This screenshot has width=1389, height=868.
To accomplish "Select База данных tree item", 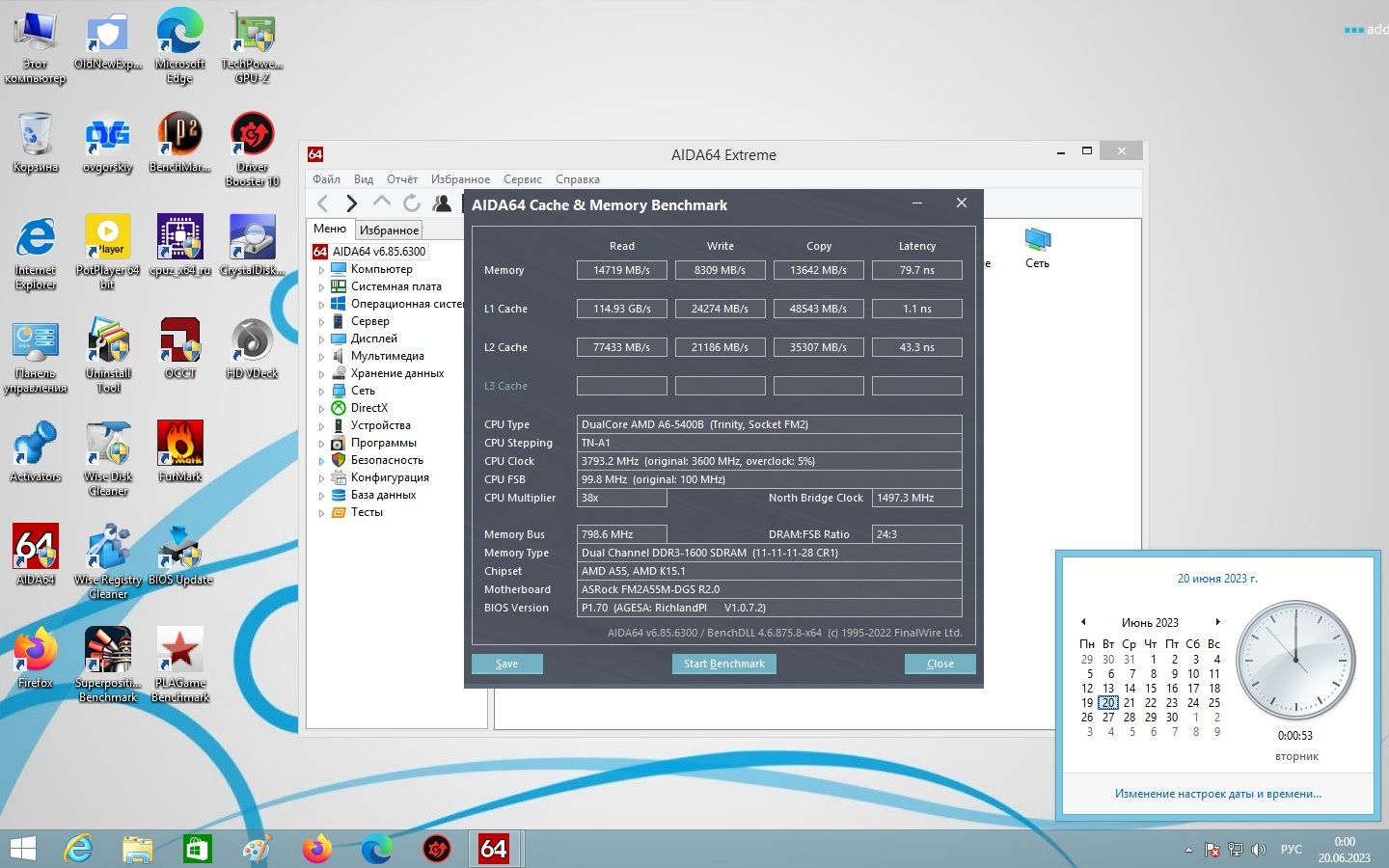I will 383,495.
